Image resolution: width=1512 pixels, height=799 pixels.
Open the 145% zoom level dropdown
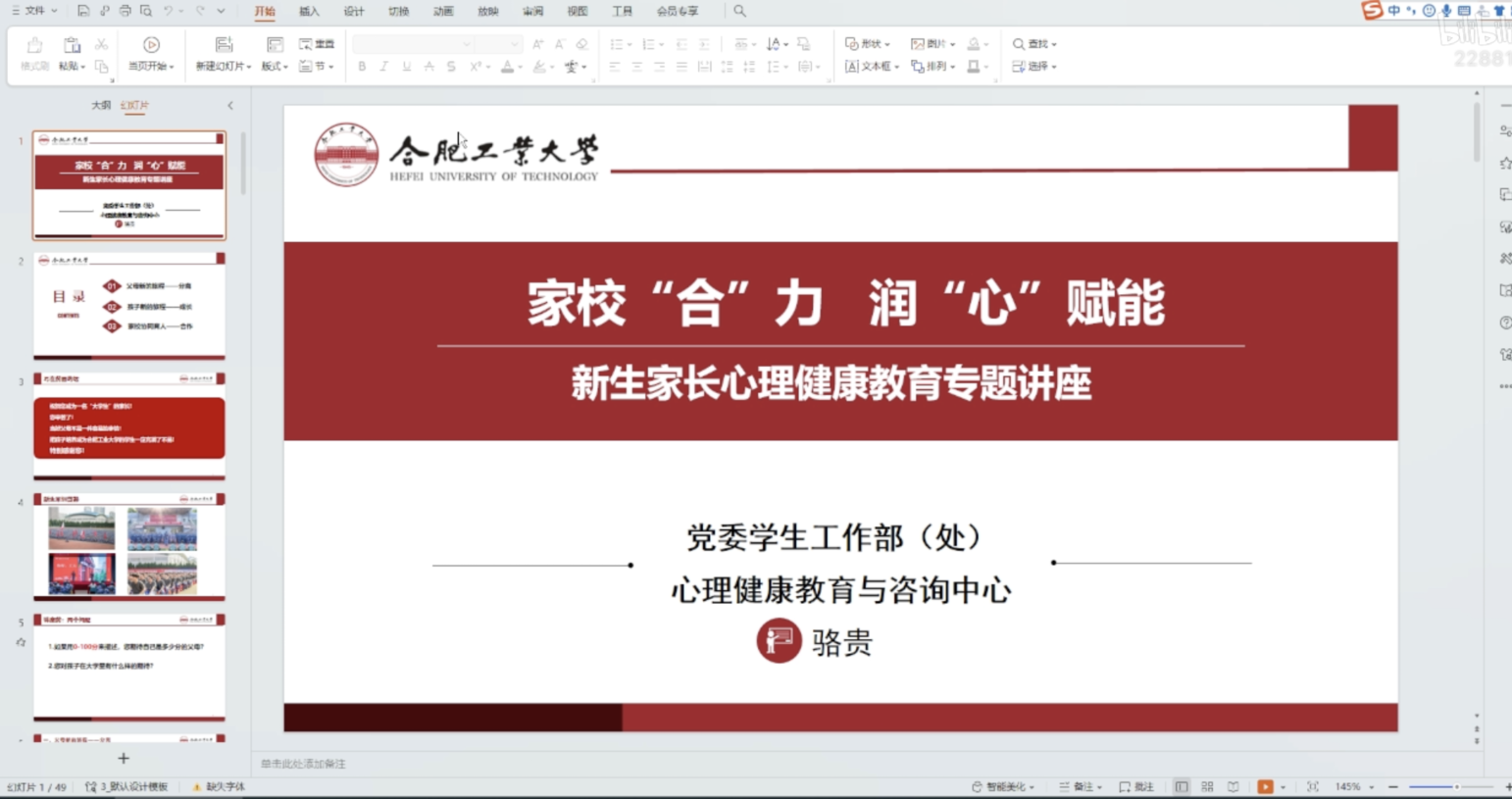point(1355,787)
